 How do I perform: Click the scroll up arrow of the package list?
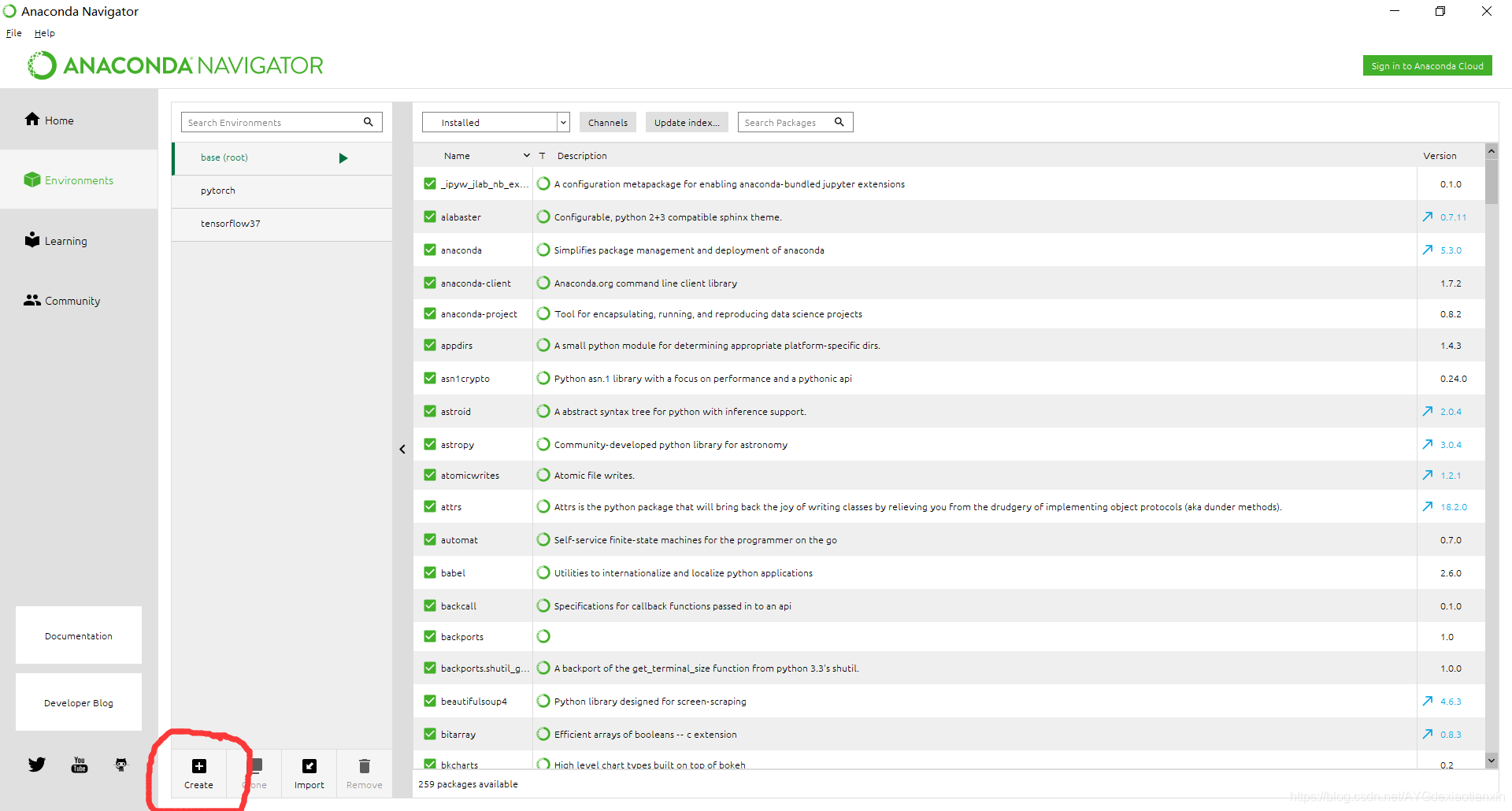(1491, 150)
